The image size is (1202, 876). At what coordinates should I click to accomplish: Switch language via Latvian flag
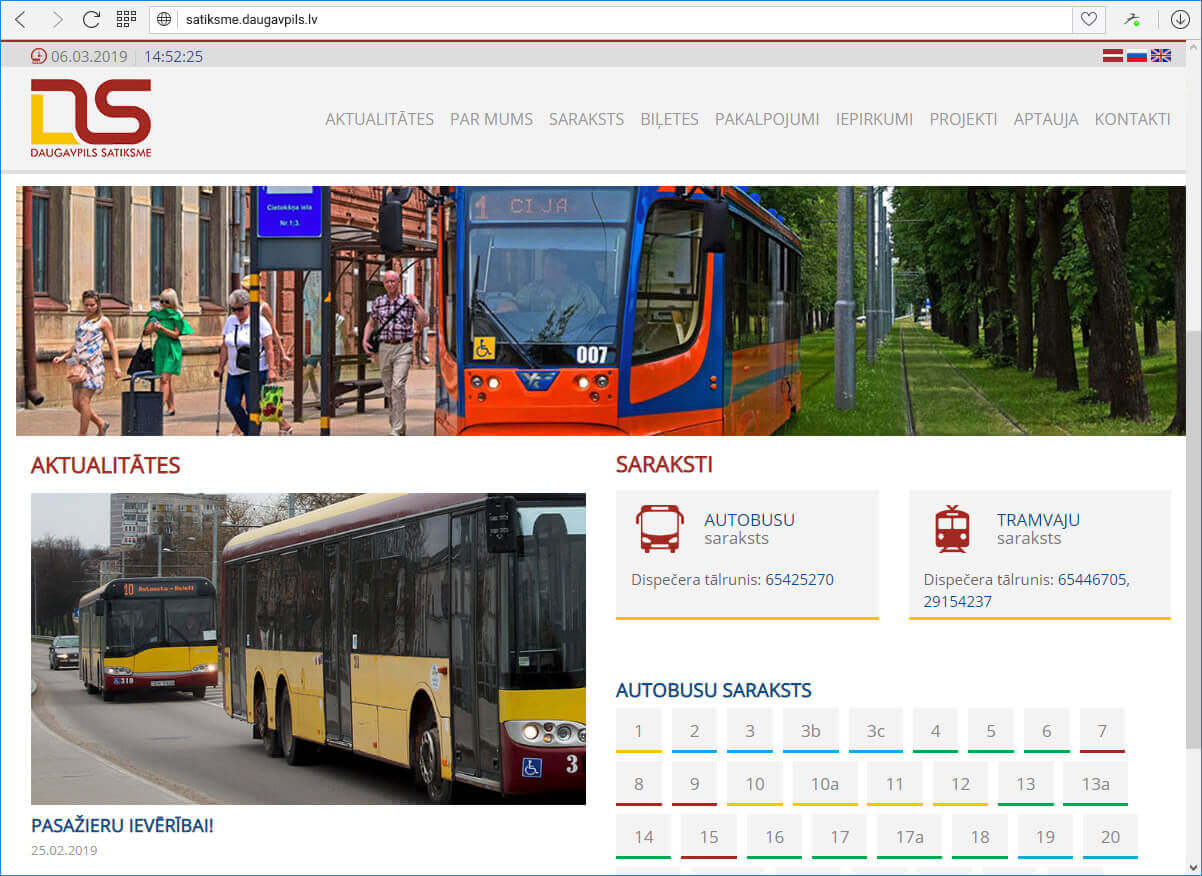pyautogui.click(x=1113, y=56)
